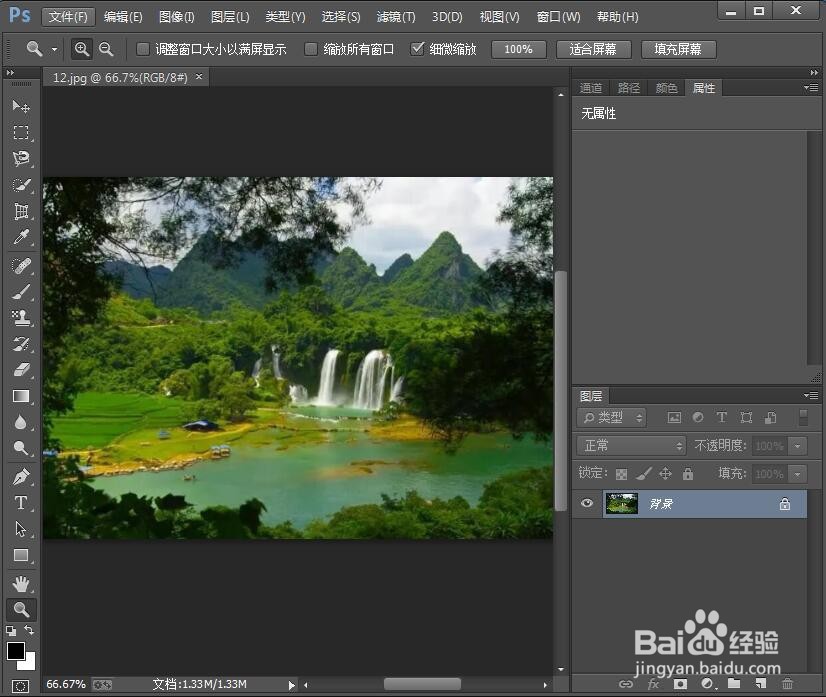Open 滤镜(T) menu
The height and width of the screenshot is (697, 826).
coord(396,17)
